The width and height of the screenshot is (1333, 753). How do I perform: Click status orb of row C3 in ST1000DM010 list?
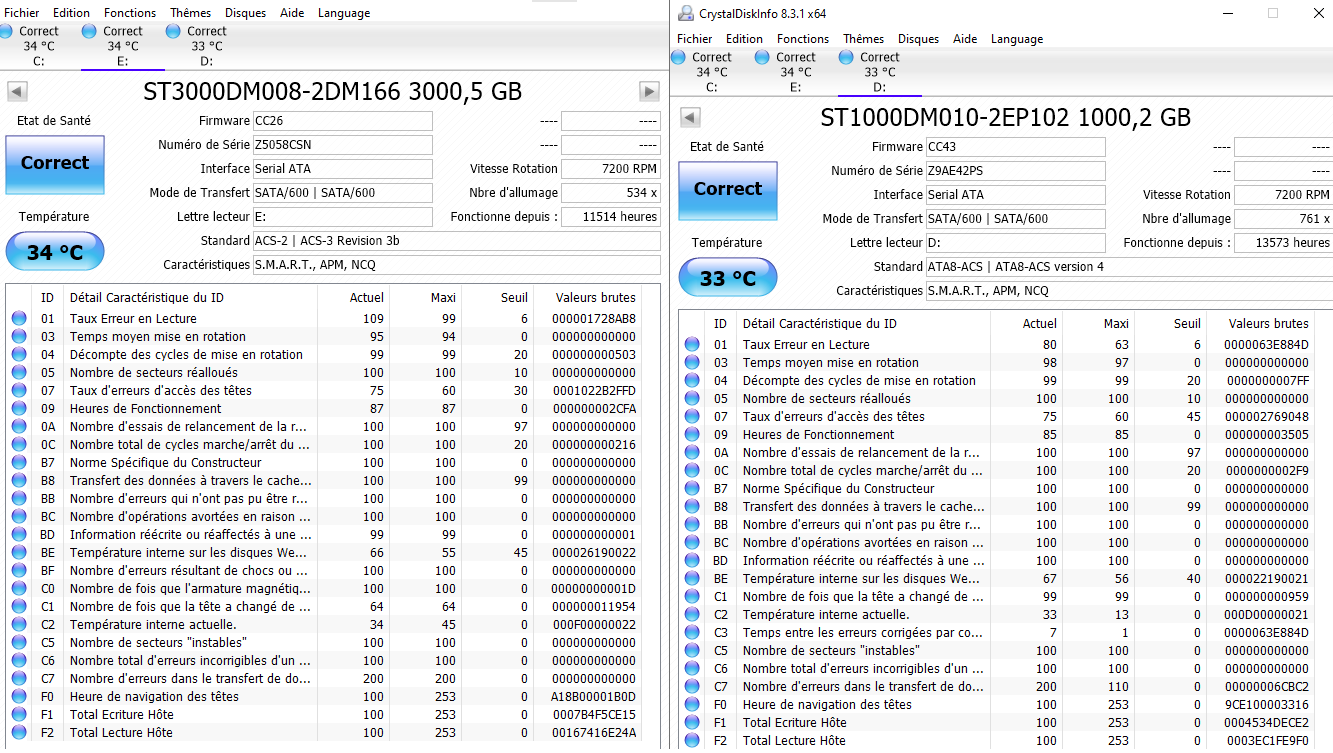pyautogui.click(x=692, y=633)
